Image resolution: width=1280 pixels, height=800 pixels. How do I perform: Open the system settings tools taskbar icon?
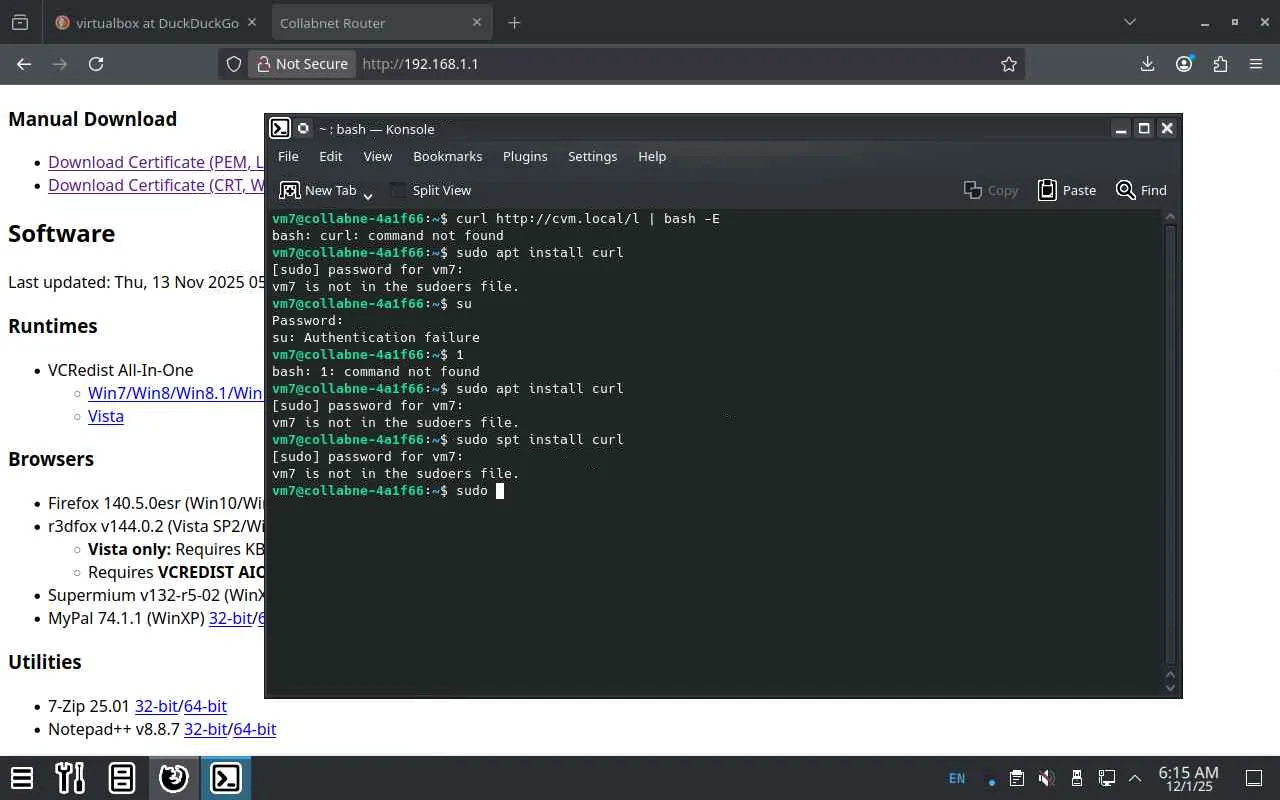tap(70, 778)
